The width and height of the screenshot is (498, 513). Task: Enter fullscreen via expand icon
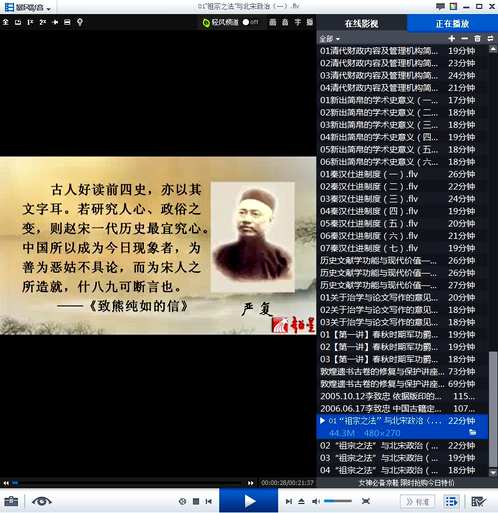coord(366,501)
